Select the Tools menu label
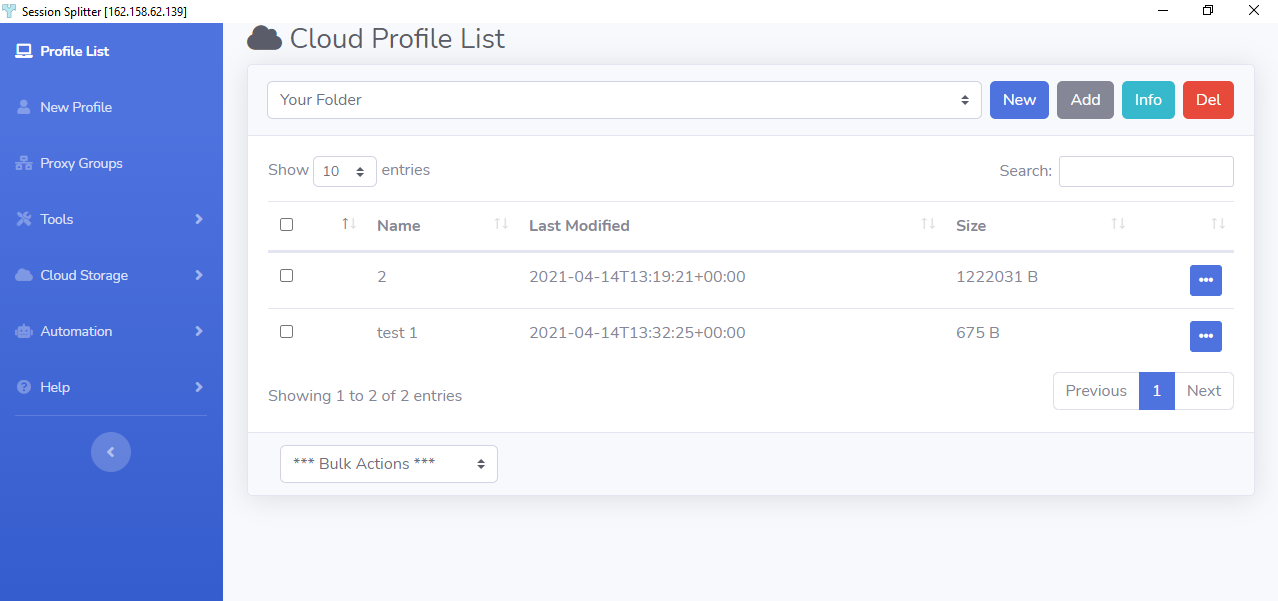Screen dimensions: 1278x601 [x=57, y=219]
